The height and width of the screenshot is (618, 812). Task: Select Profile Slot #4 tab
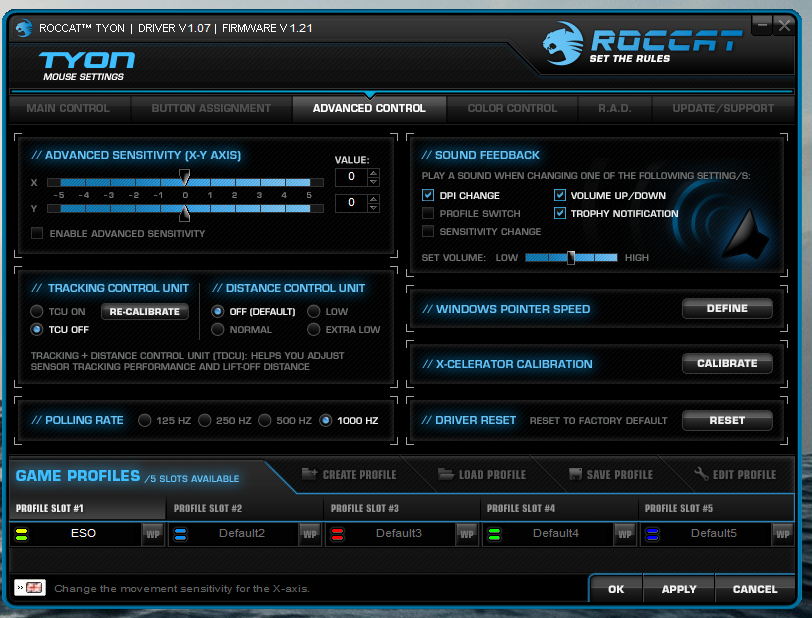[559, 508]
